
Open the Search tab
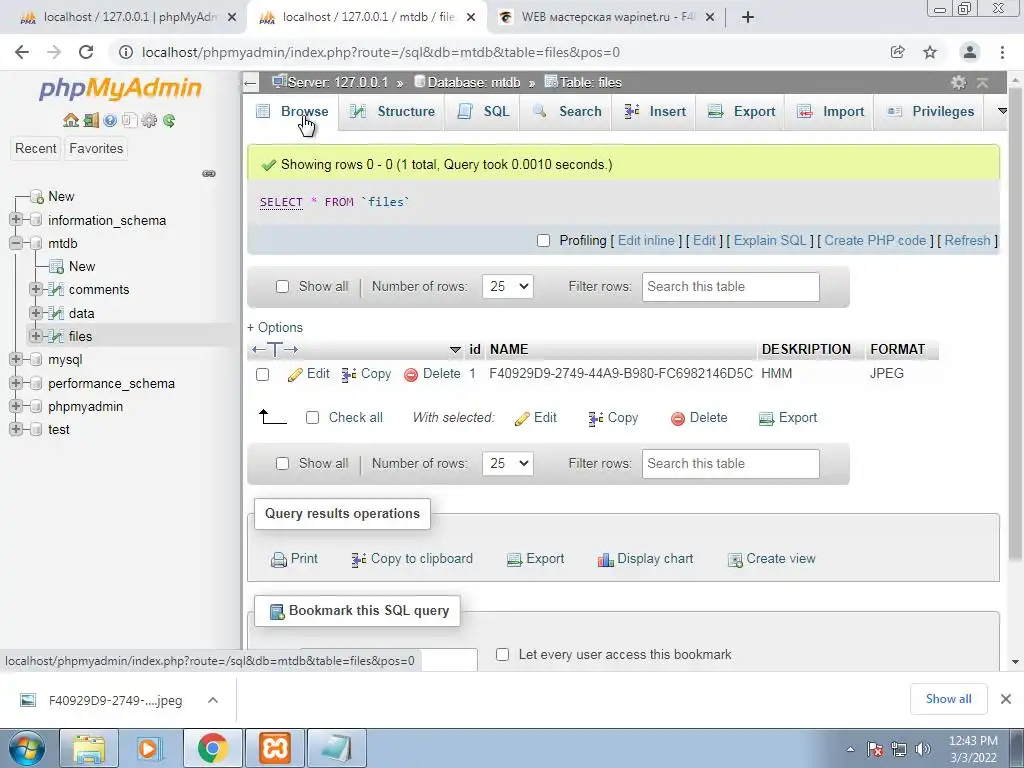[567, 112]
